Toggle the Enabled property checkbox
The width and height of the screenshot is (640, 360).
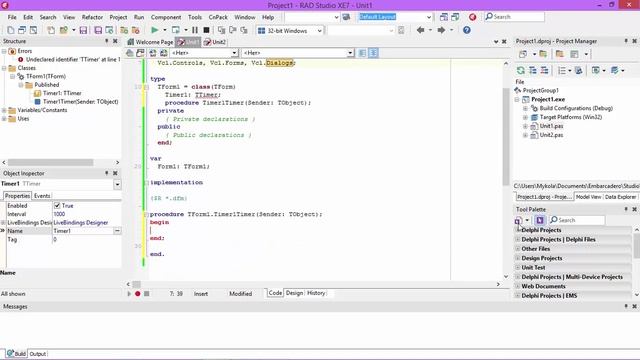[x=57, y=206]
